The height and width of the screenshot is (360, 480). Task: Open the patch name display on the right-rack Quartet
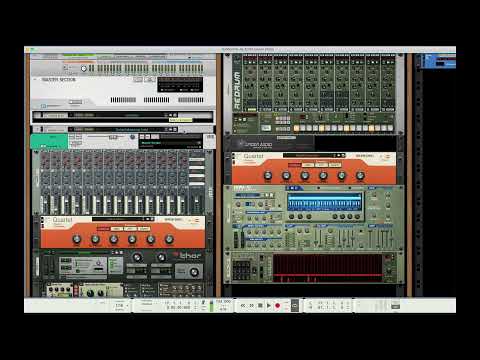point(309,155)
